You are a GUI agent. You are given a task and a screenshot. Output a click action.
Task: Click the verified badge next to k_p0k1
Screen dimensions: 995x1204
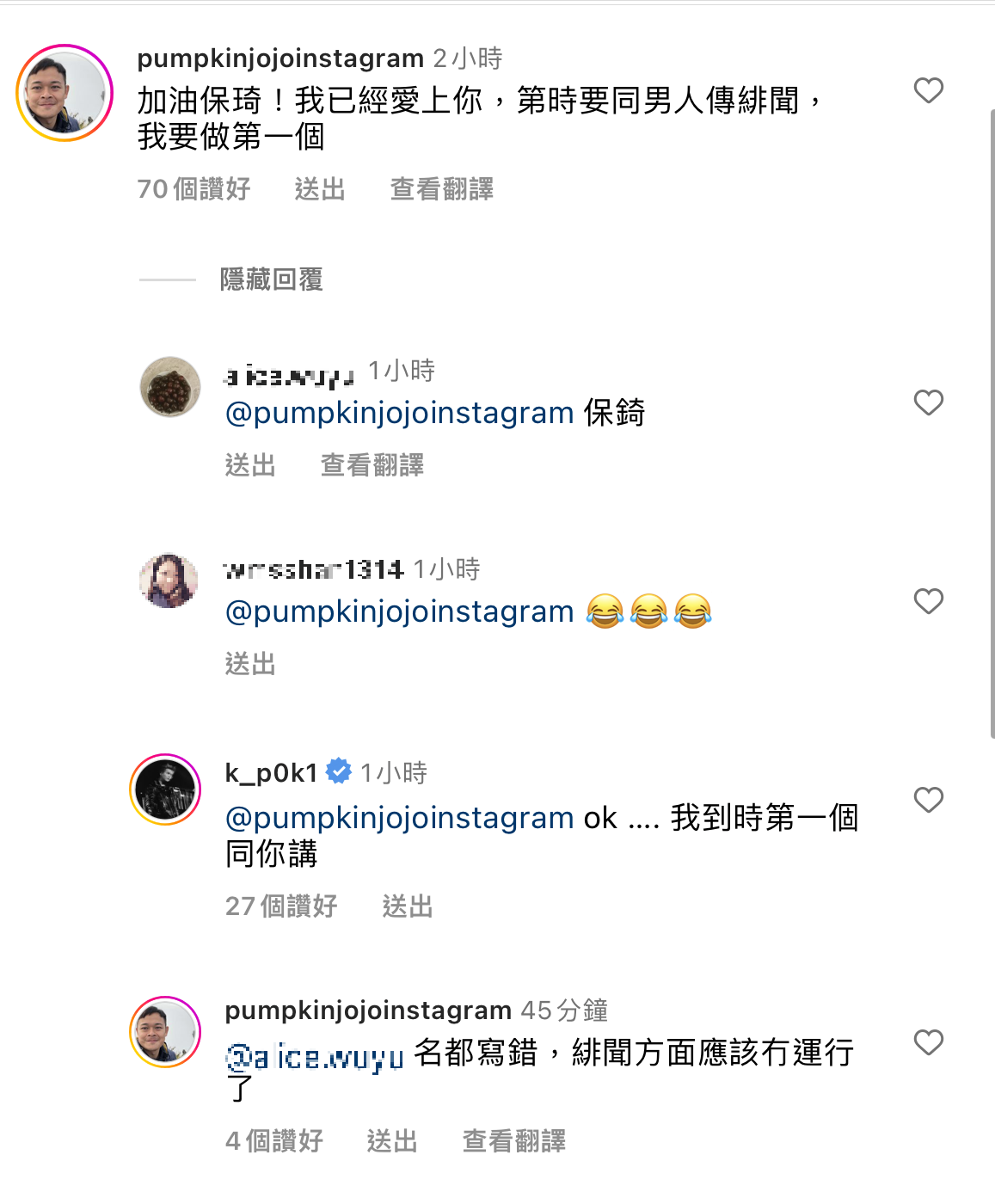pyautogui.click(x=339, y=771)
